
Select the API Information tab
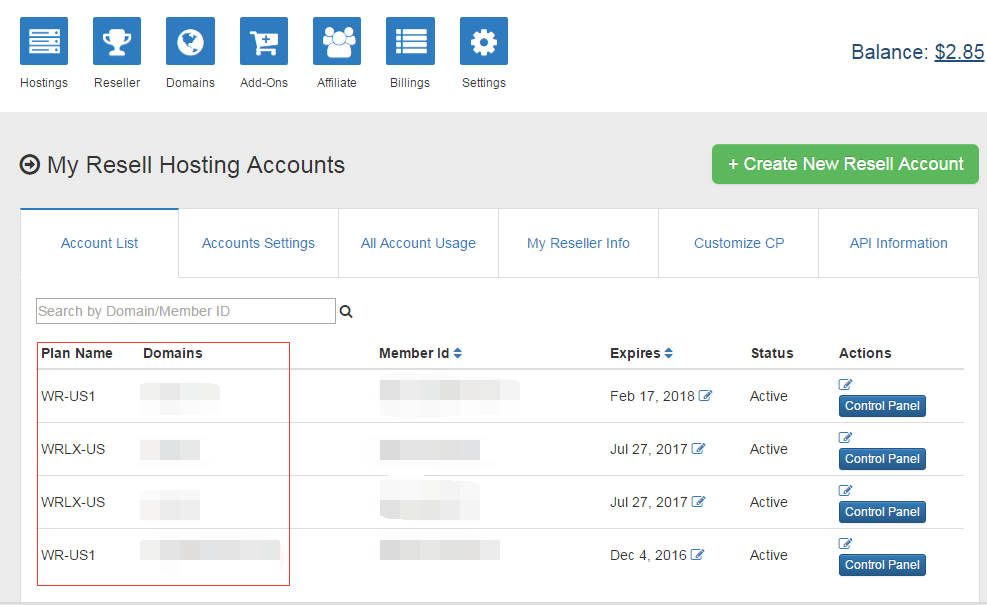tap(898, 243)
